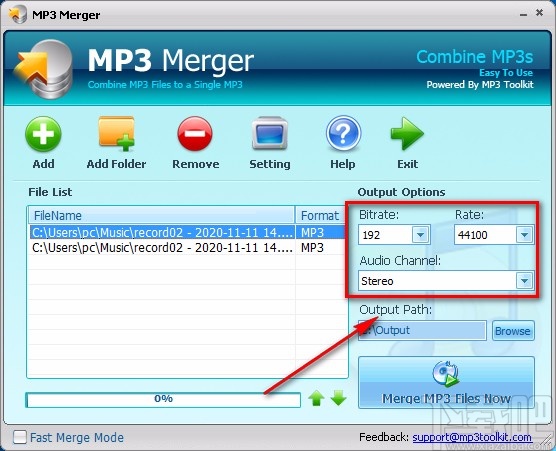Expand the Rate dropdown showing 44100
This screenshot has height=451, width=556.
point(525,235)
